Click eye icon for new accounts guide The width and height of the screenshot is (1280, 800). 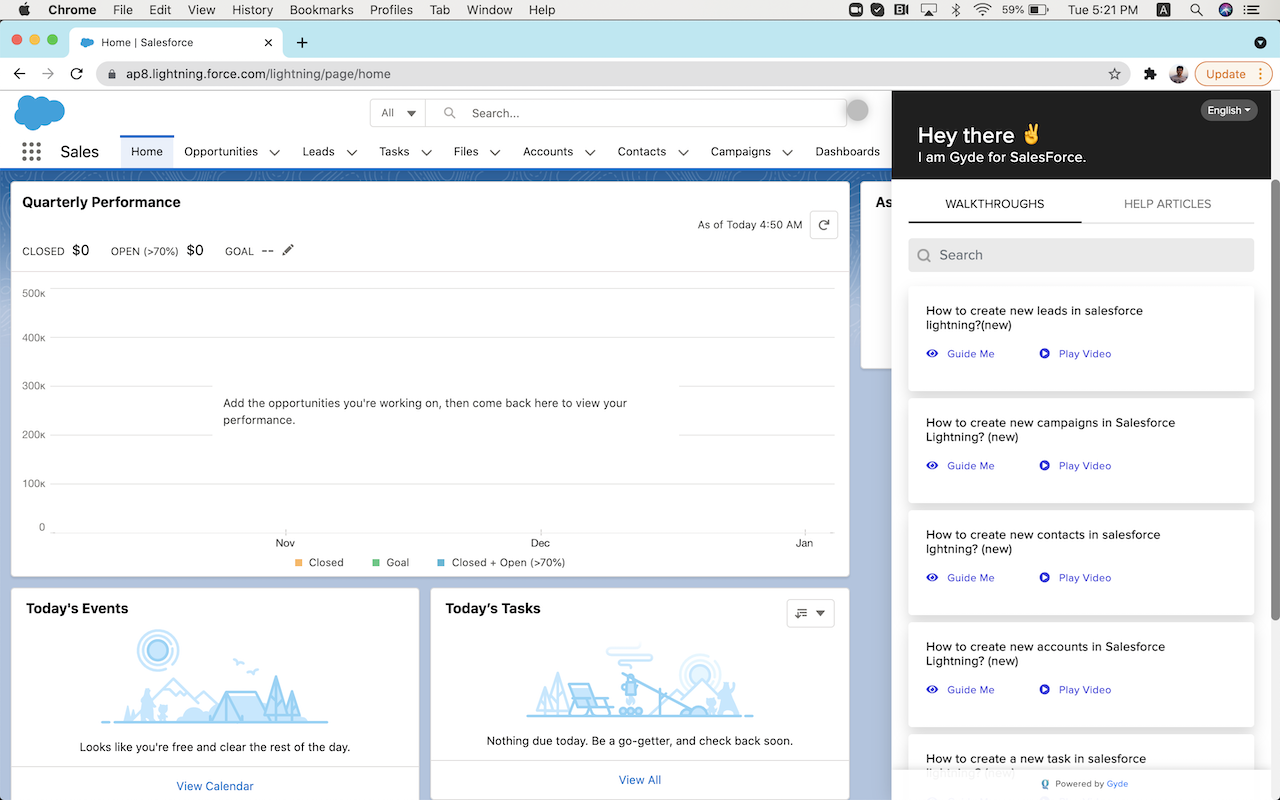pyautogui.click(x=932, y=689)
